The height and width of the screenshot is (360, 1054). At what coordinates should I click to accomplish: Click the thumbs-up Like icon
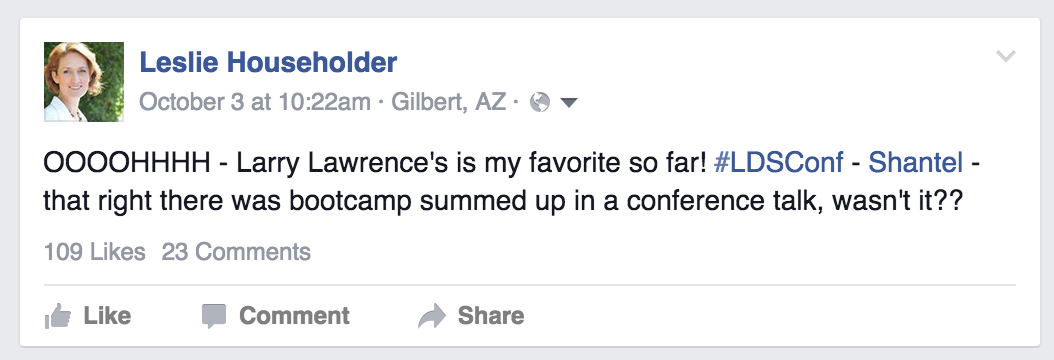pos(58,315)
